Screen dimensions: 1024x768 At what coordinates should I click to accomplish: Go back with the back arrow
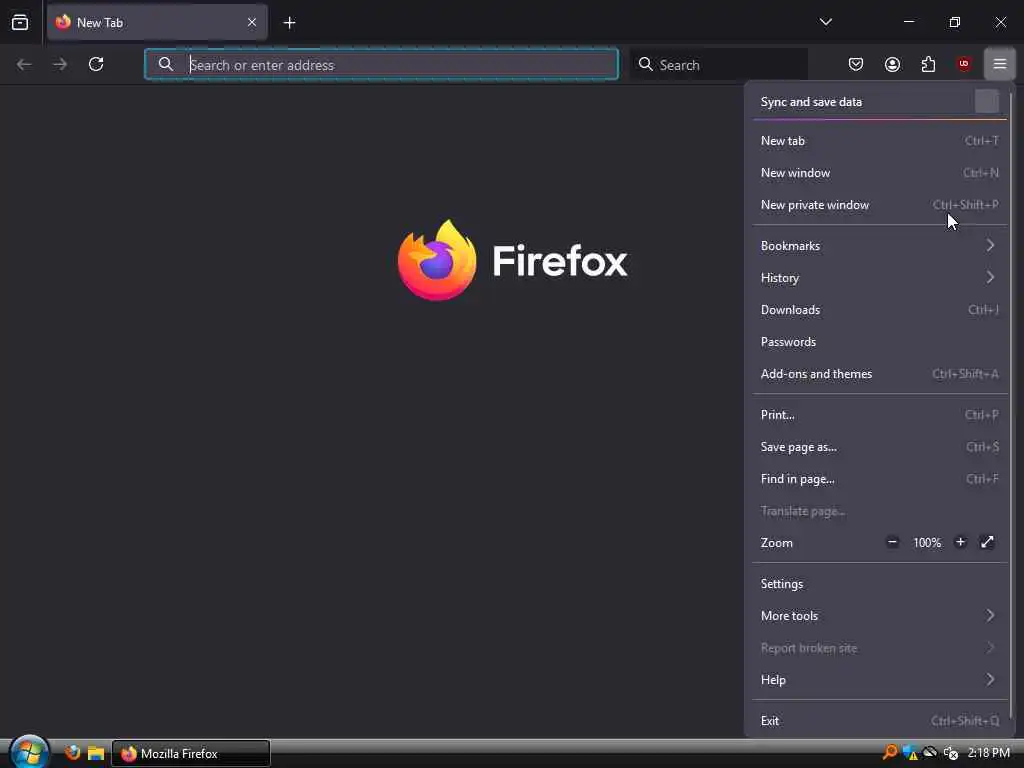coord(24,64)
